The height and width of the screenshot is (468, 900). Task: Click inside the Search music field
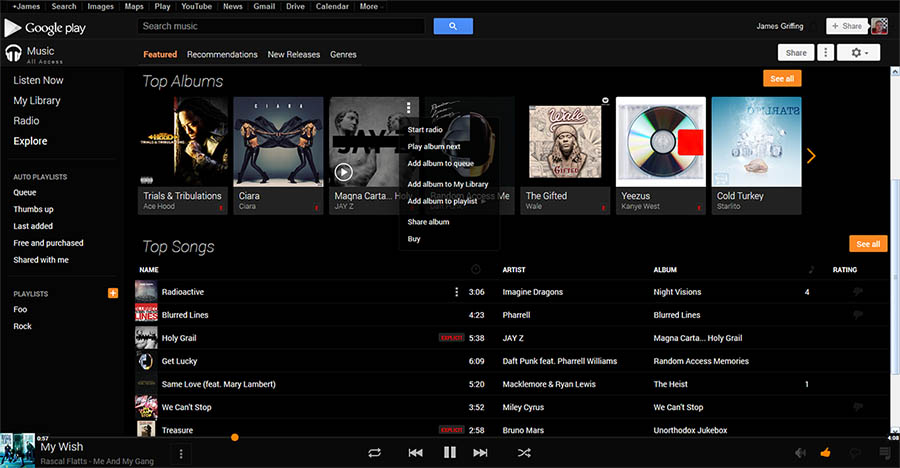(x=281, y=26)
